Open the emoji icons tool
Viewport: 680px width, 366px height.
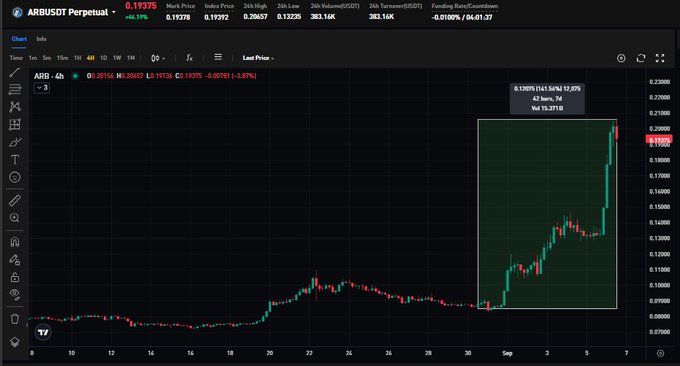click(x=15, y=177)
